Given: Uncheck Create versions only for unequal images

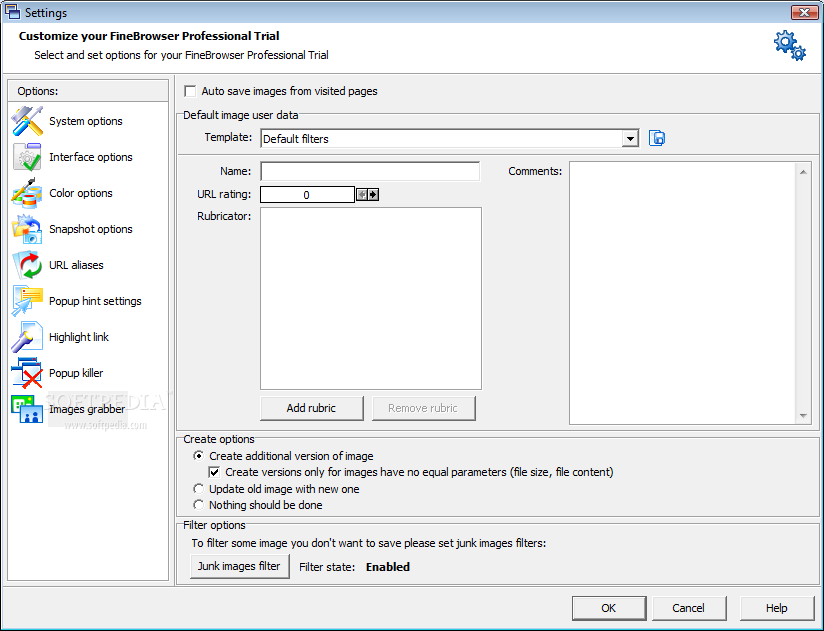Looking at the screenshot, I should [214, 472].
